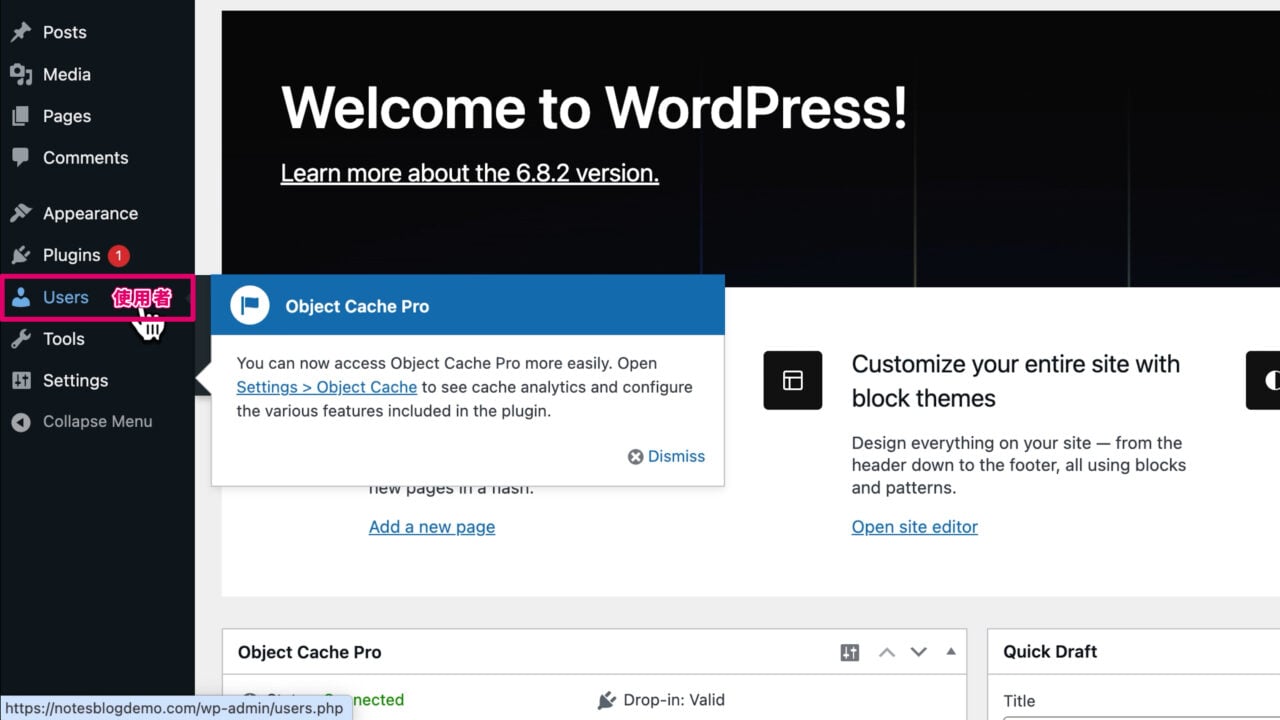1280x720 pixels.
Task: Click the Plugins plug icon
Action: pos(22,255)
